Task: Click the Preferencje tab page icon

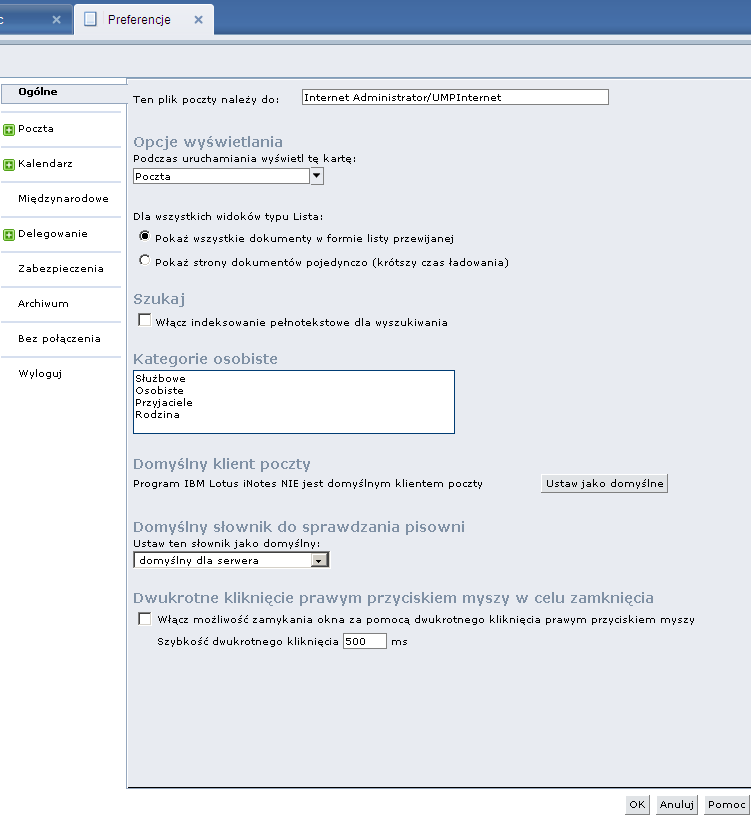Action: [x=91, y=19]
